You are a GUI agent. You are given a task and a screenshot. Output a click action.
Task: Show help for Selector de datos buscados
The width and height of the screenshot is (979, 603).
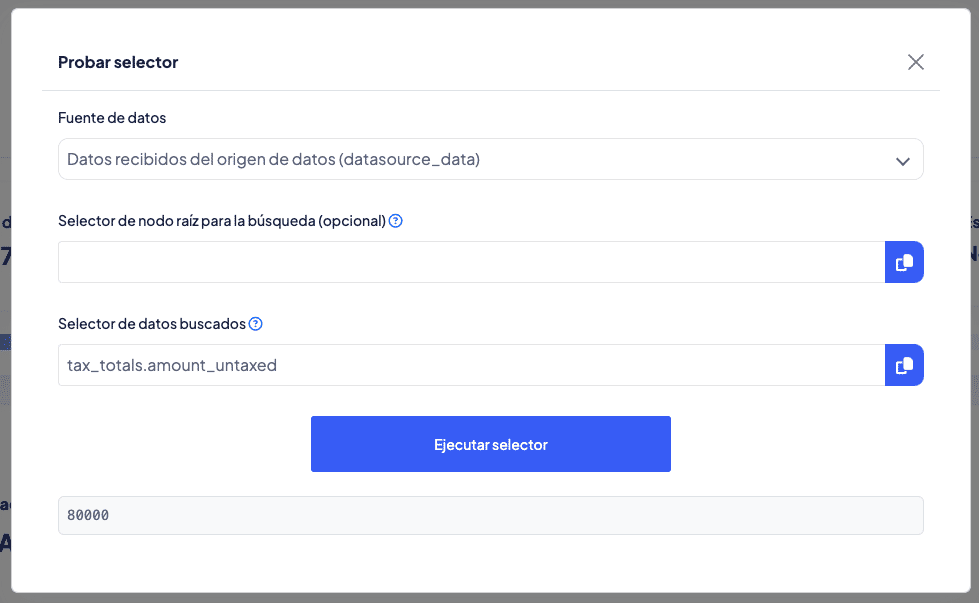click(x=256, y=324)
